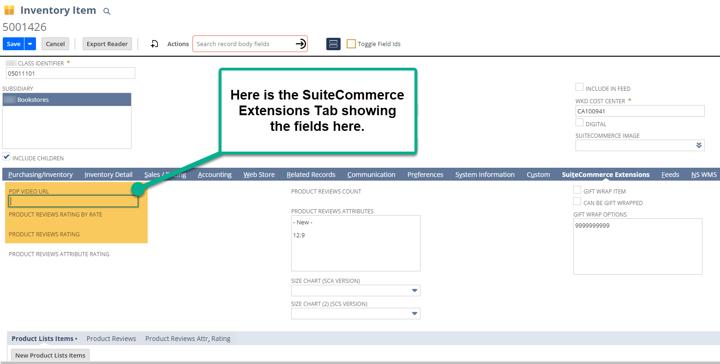Open the Web Store tab
The width and height of the screenshot is (720, 364).
click(259, 174)
